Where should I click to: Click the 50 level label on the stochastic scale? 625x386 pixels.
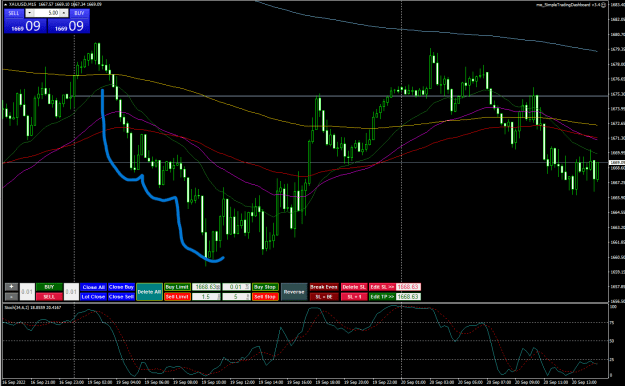point(612,341)
